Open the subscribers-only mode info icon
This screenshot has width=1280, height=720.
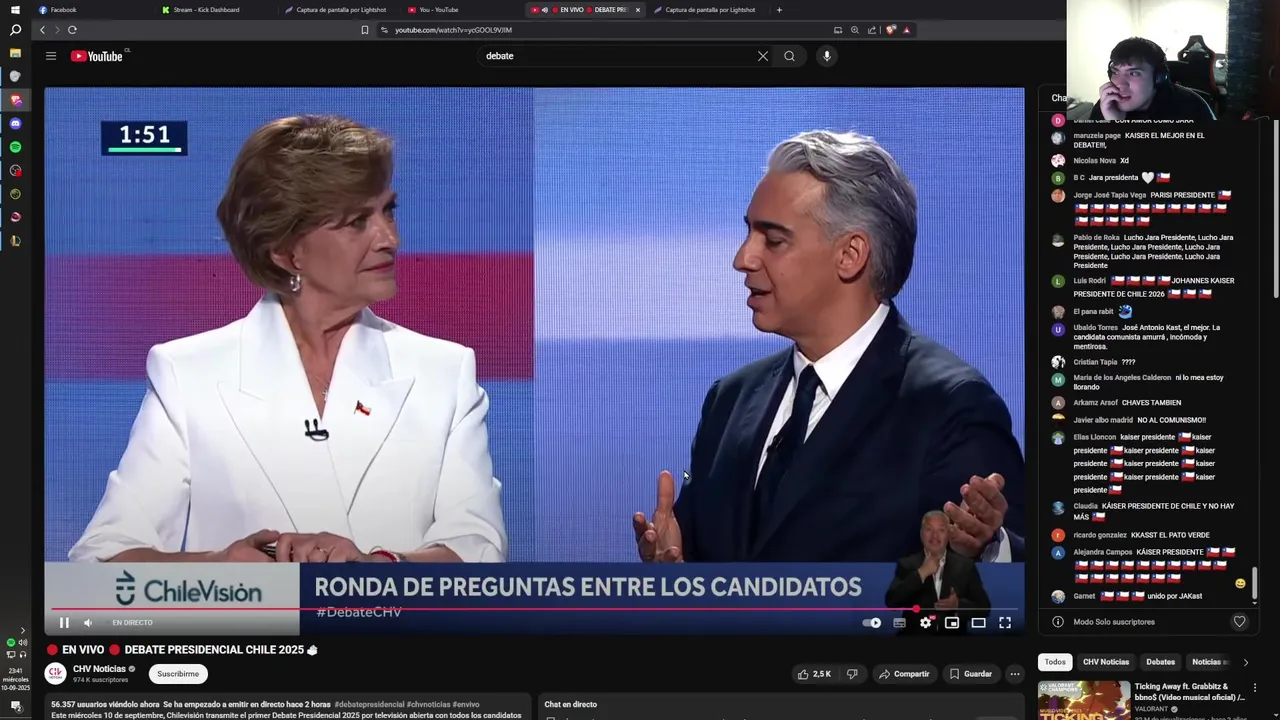coord(1058,622)
